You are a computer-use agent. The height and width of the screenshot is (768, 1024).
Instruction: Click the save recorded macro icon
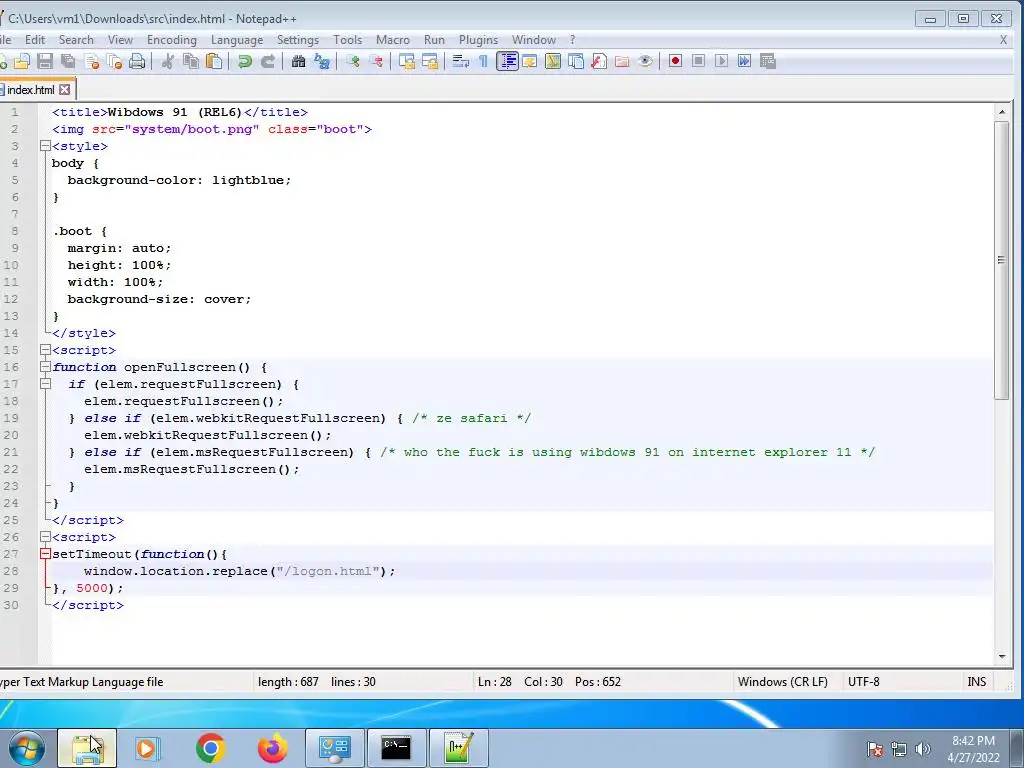click(768, 61)
